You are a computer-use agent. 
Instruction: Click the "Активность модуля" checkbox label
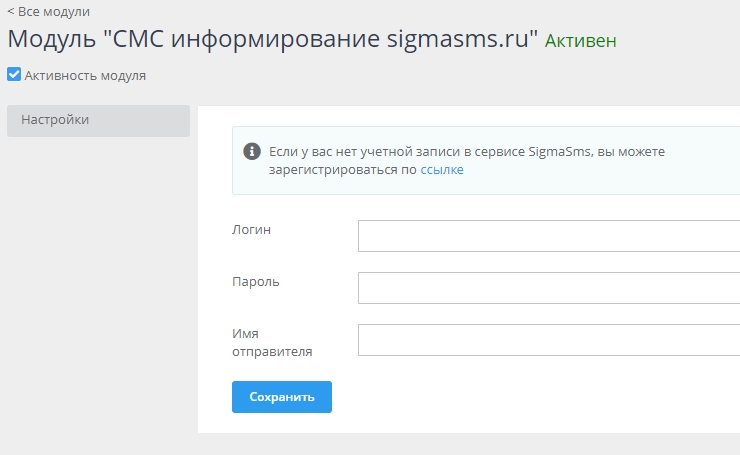85,75
